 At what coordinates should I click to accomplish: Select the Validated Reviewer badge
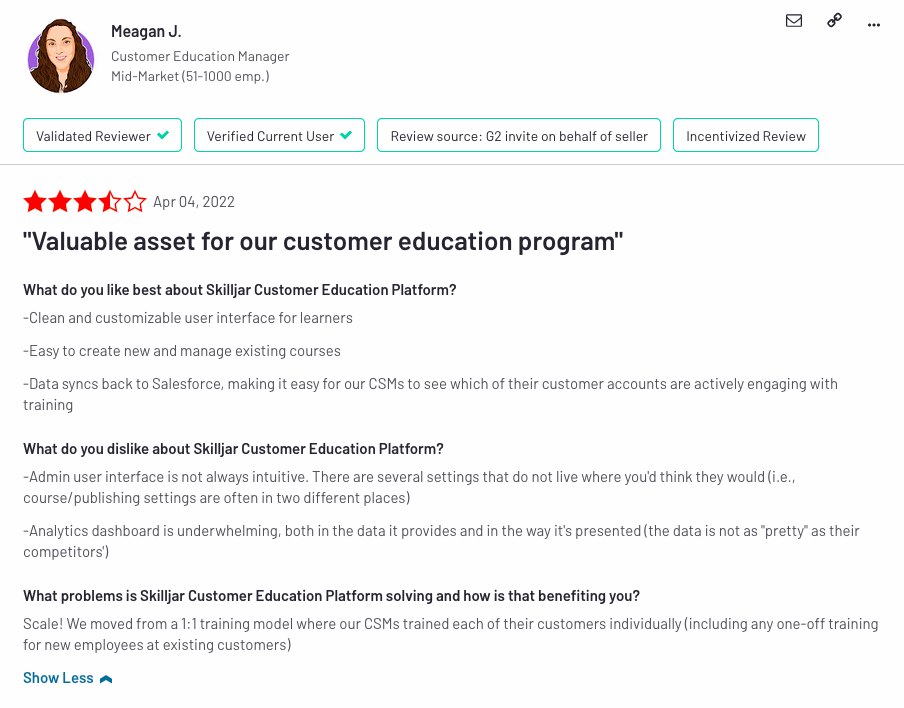pos(103,135)
